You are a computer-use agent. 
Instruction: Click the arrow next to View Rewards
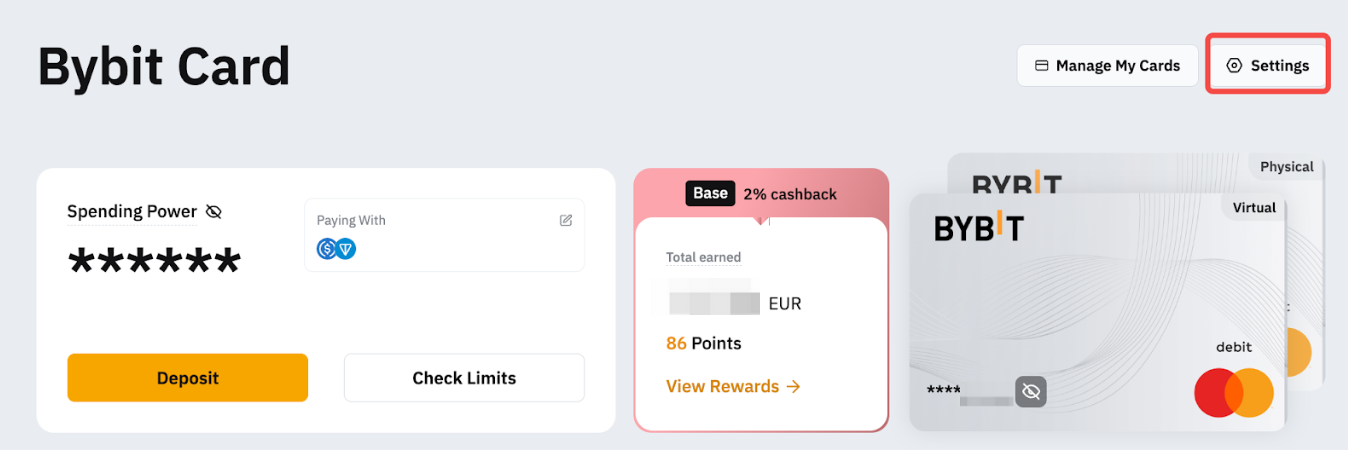(x=794, y=387)
